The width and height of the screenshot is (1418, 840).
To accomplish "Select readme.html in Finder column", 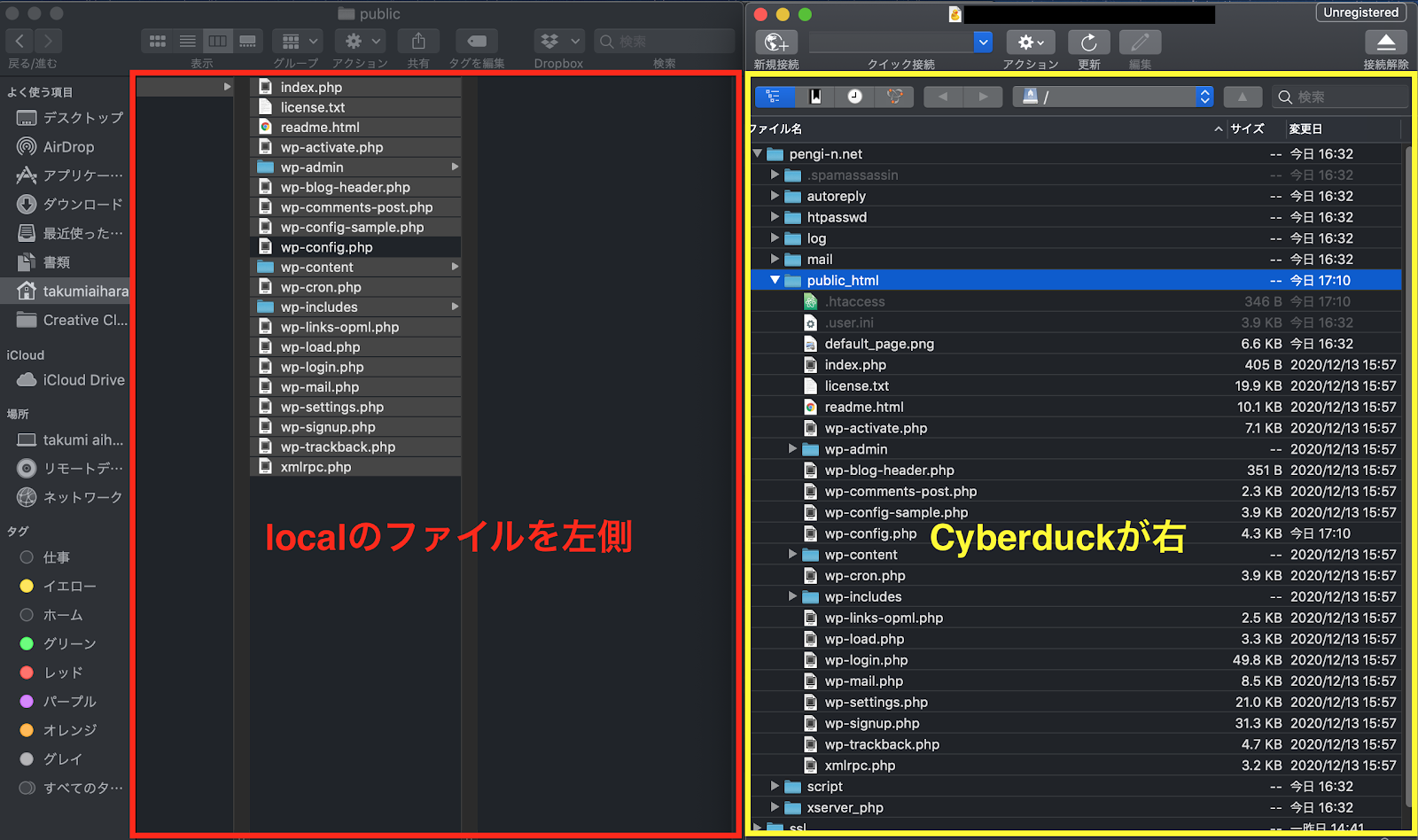I will tap(356, 127).
